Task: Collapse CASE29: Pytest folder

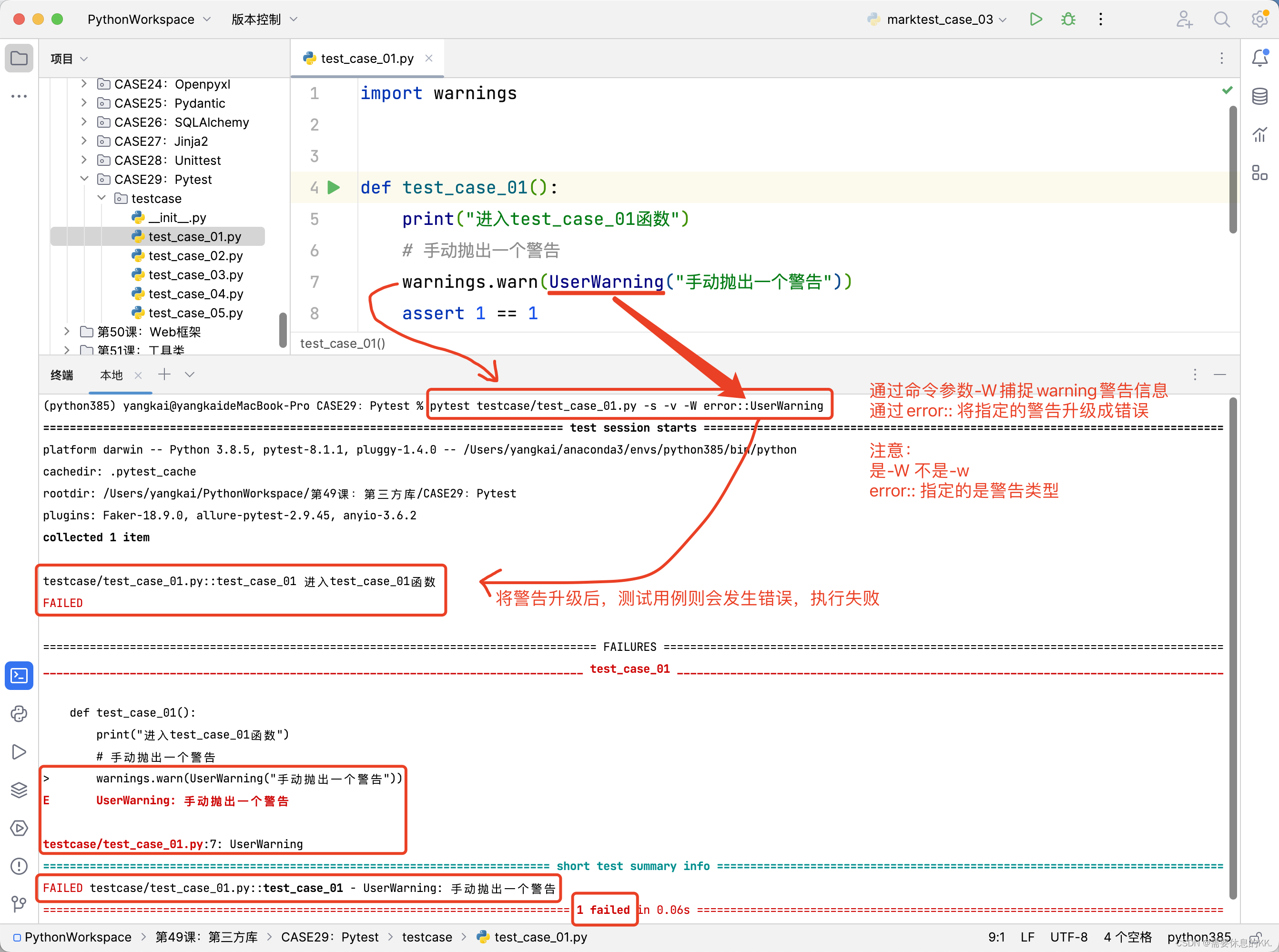Action: [84, 179]
